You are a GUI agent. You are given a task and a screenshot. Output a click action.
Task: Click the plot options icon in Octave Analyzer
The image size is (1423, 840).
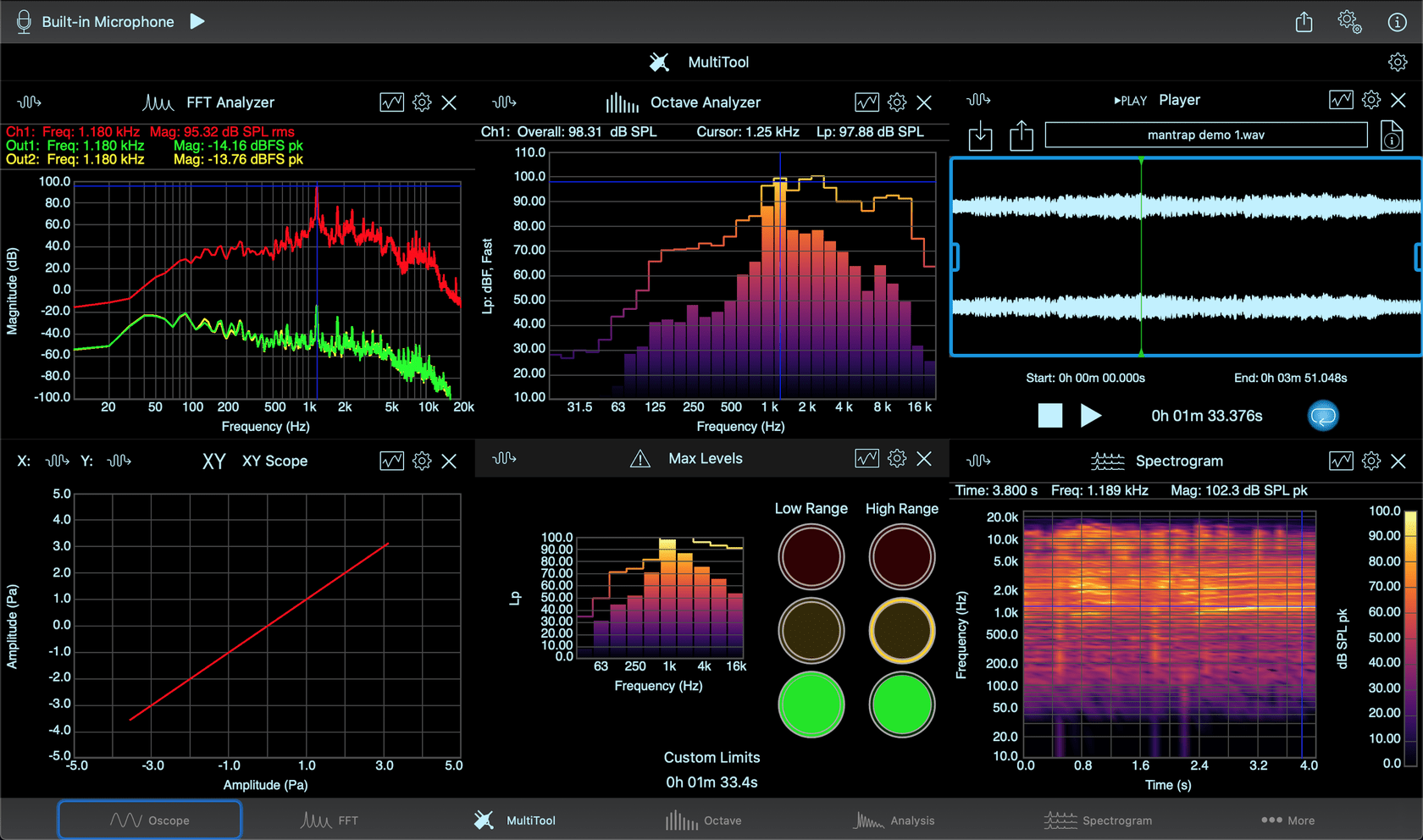coord(866,102)
